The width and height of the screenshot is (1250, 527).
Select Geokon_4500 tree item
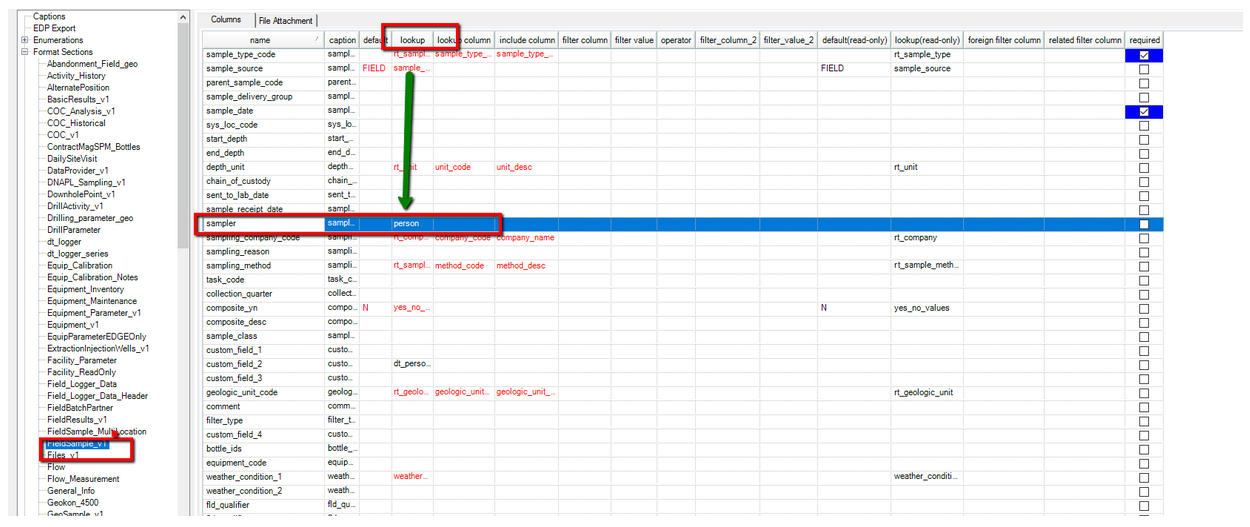tap(74, 503)
